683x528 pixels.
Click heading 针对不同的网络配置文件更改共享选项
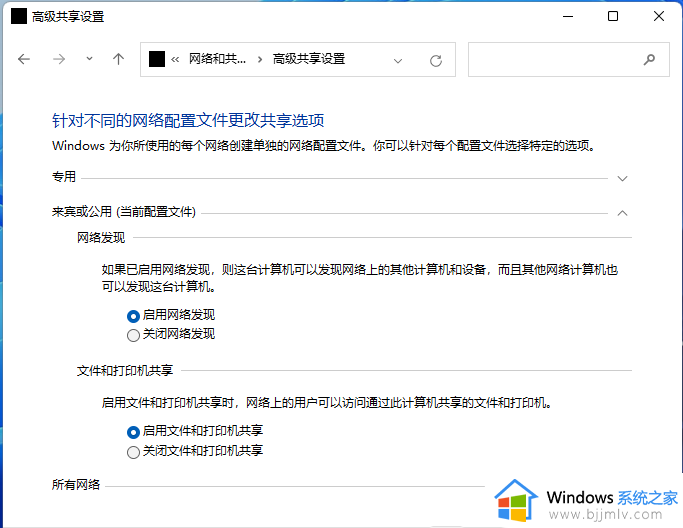coord(188,120)
